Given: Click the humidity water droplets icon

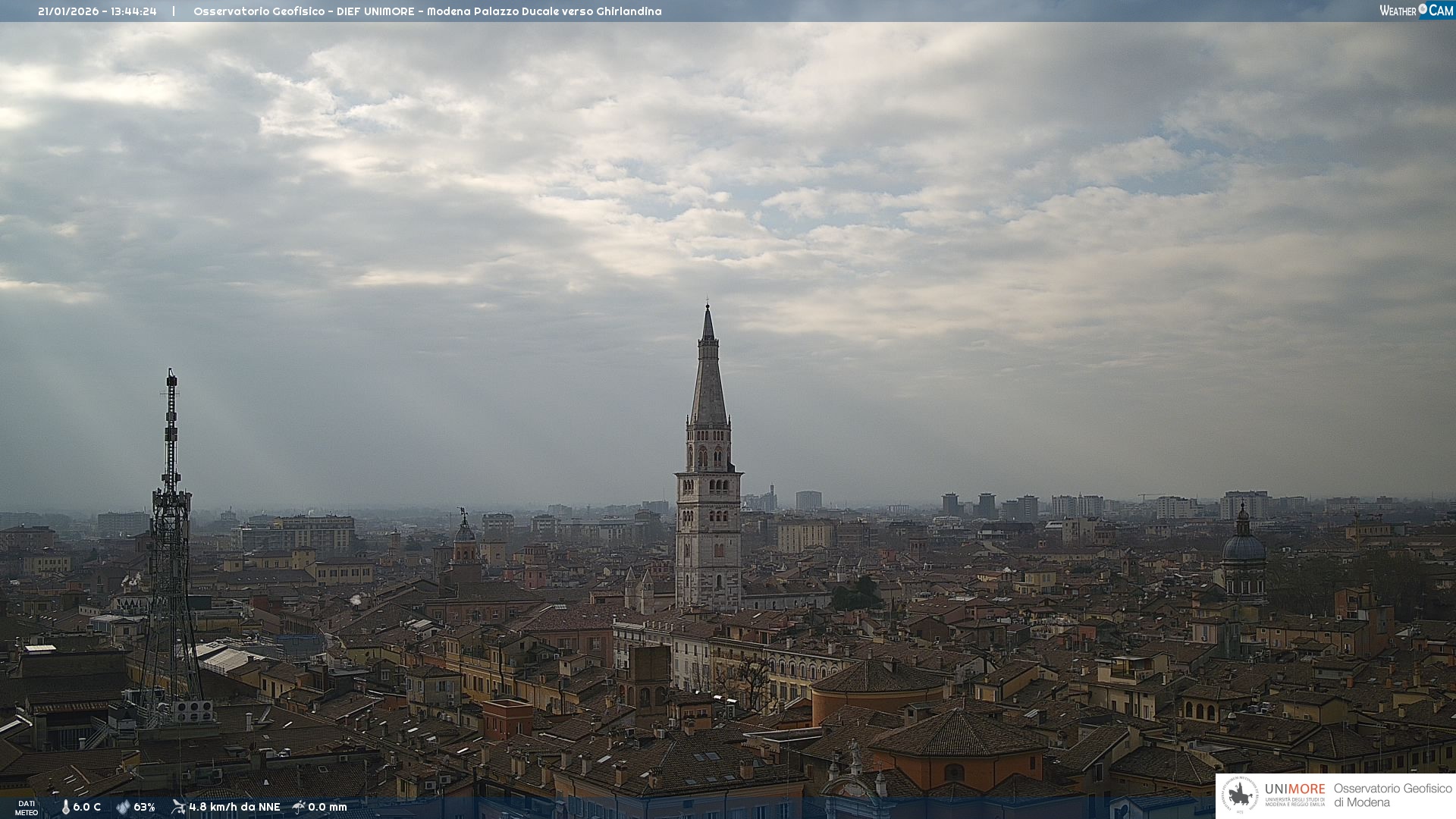Looking at the screenshot, I should [123, 807].
